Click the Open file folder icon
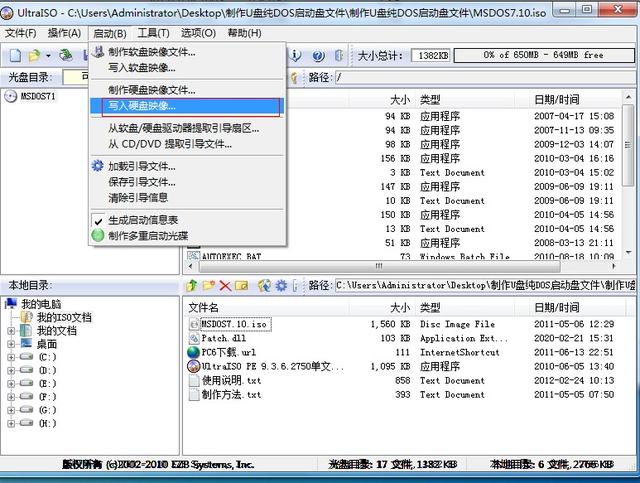 coord(34,55)
